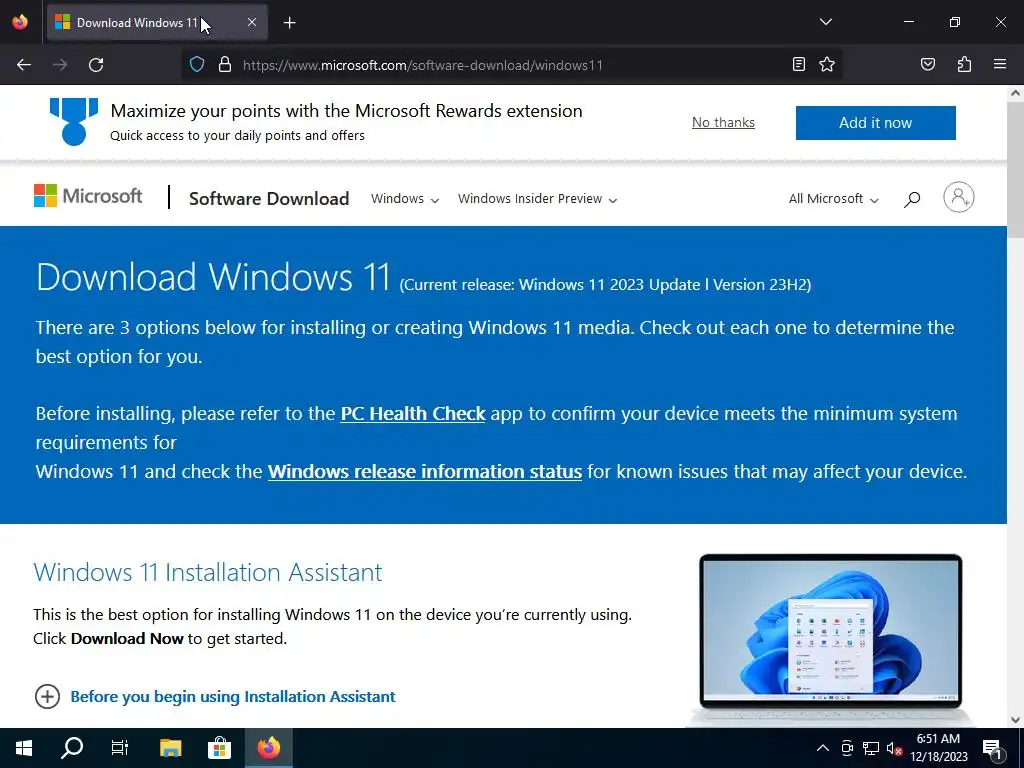The width and height of the screenshot is (1024, 768).
Task: Go back to the previous page
Action: pos(24,65)
